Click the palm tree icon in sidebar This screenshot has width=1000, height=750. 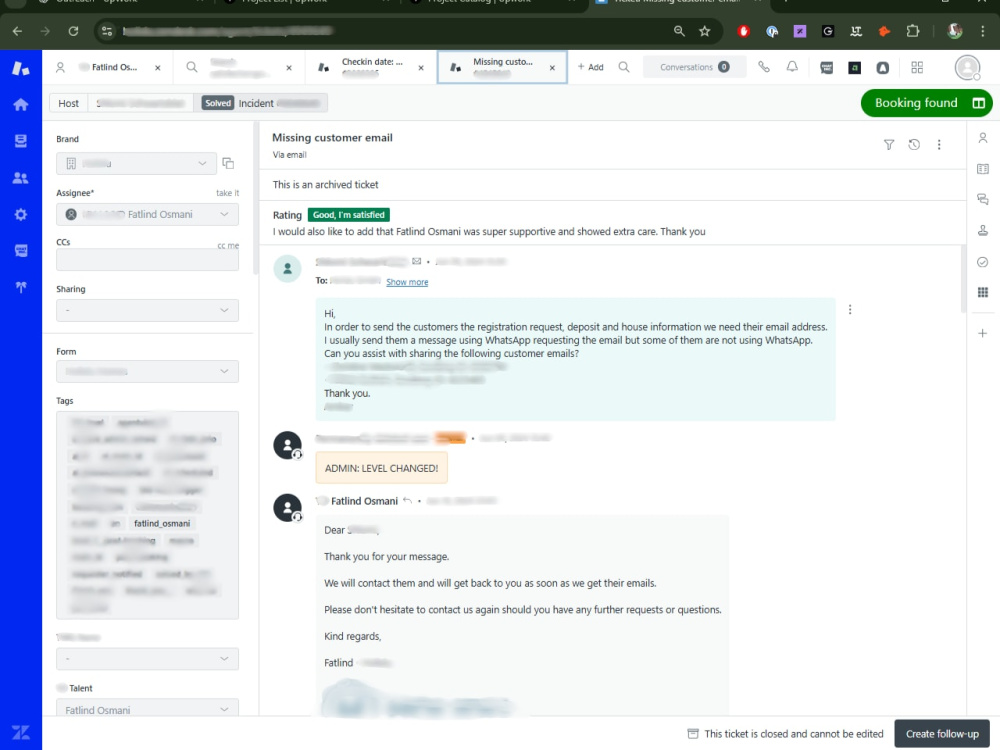[x=20, y=287]
